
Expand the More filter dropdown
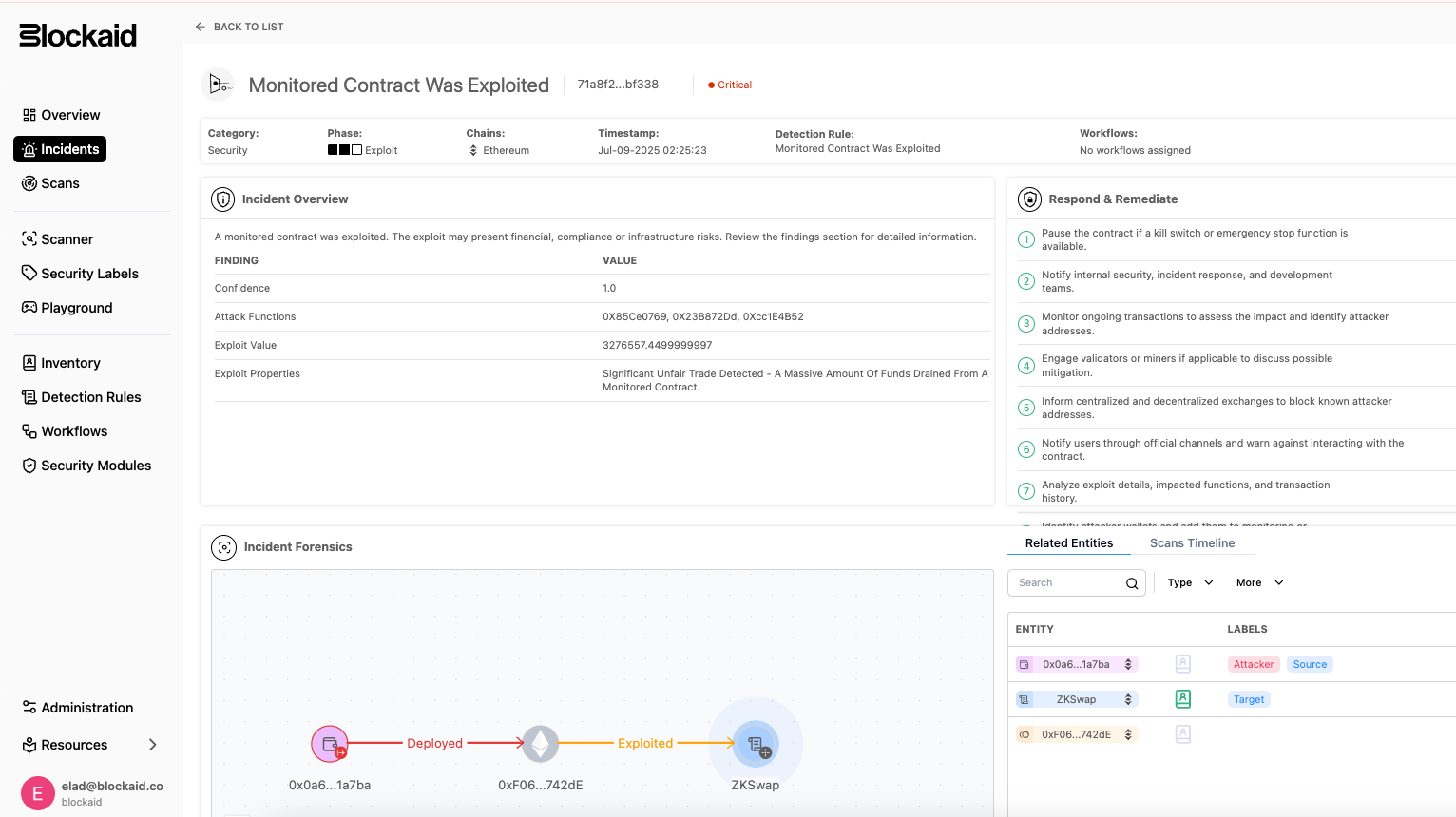[1259, 582]
